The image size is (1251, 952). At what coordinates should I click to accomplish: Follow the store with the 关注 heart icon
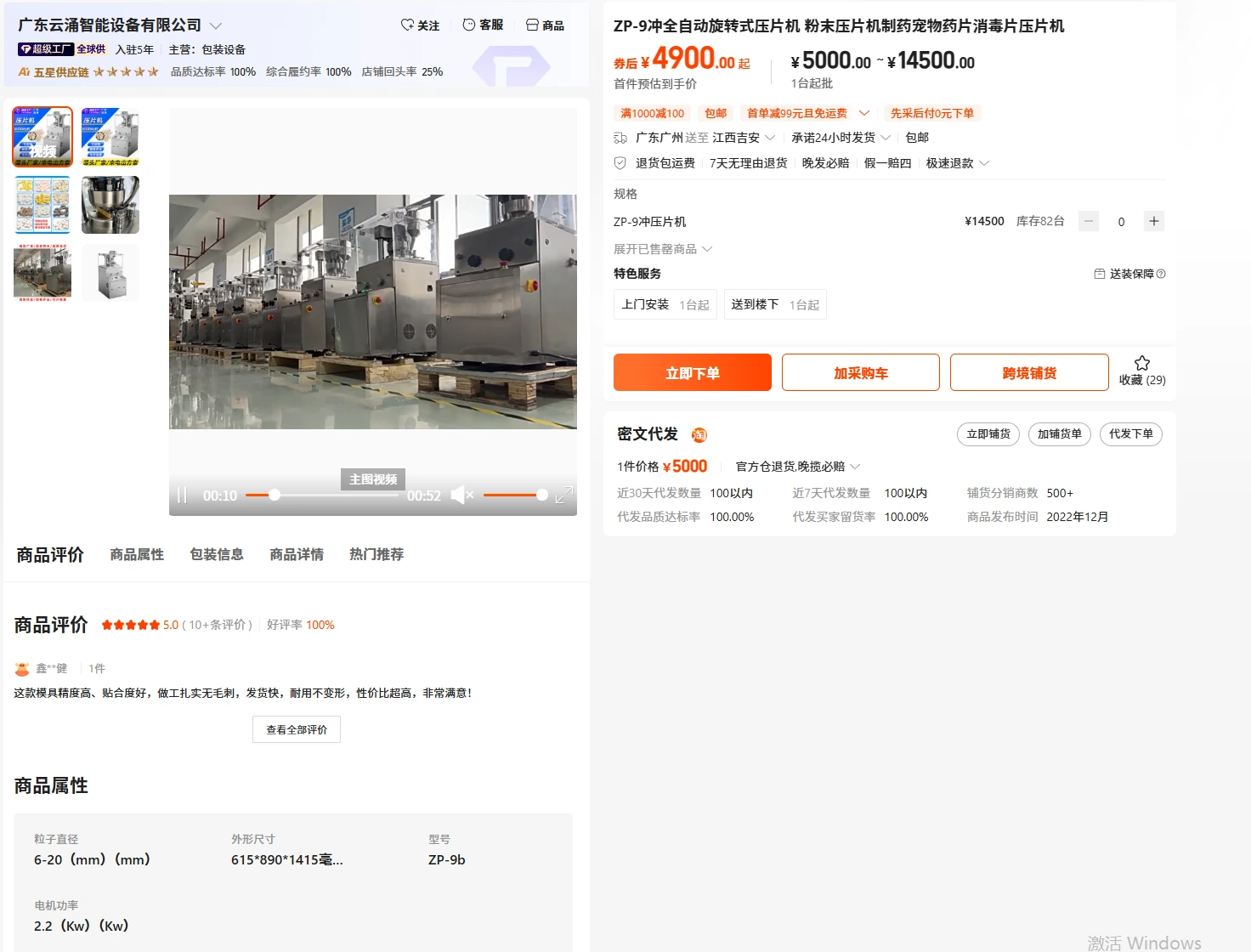[420, 25]
